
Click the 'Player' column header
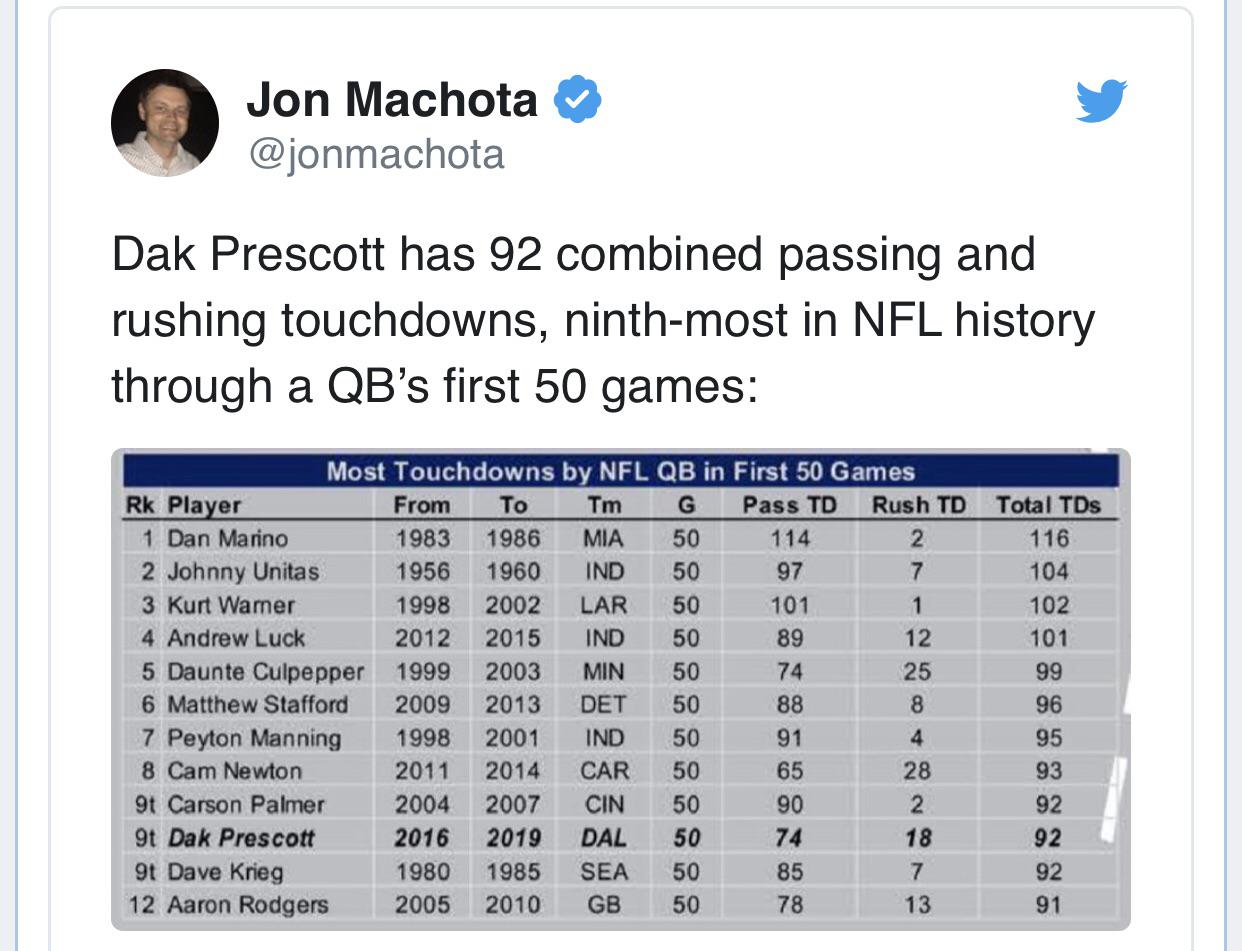click(204, 505)
